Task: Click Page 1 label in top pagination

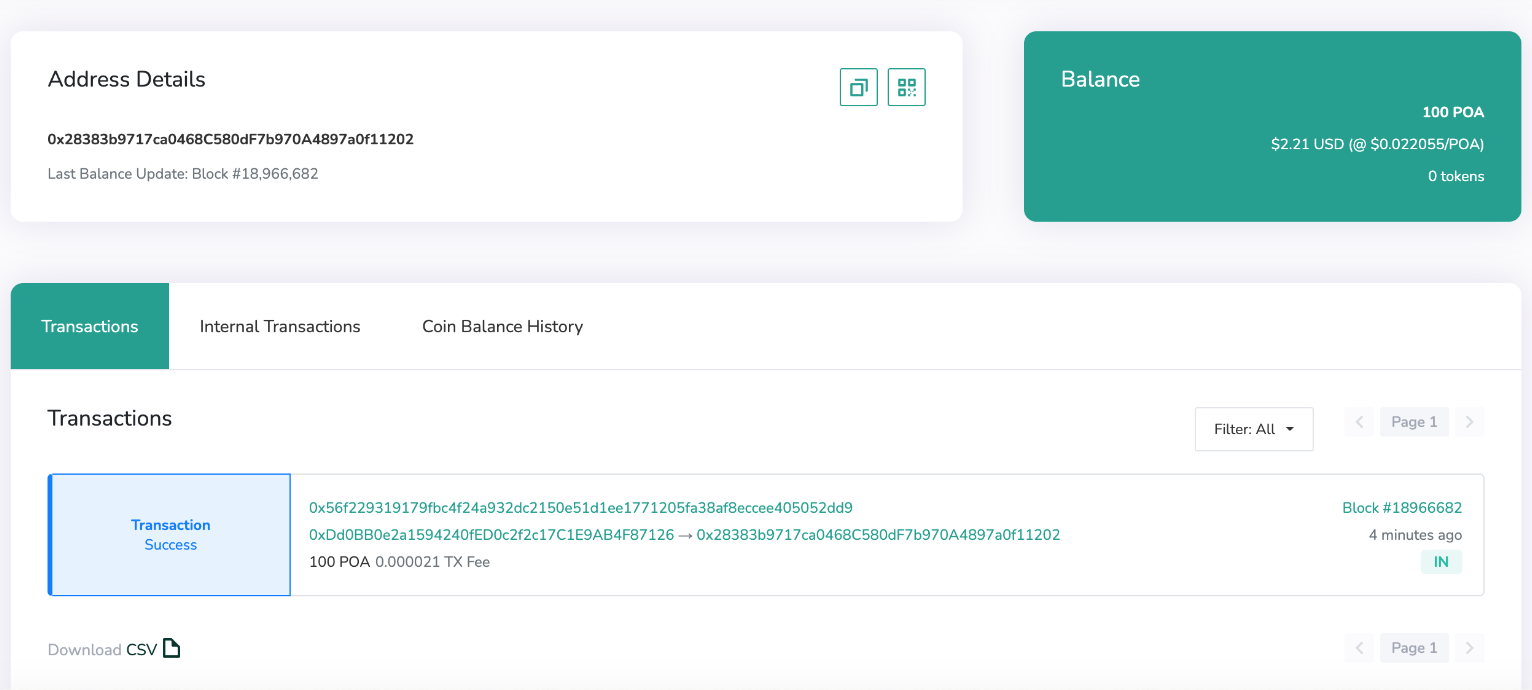Action: pyautogui.click(x=1414, y=422)
